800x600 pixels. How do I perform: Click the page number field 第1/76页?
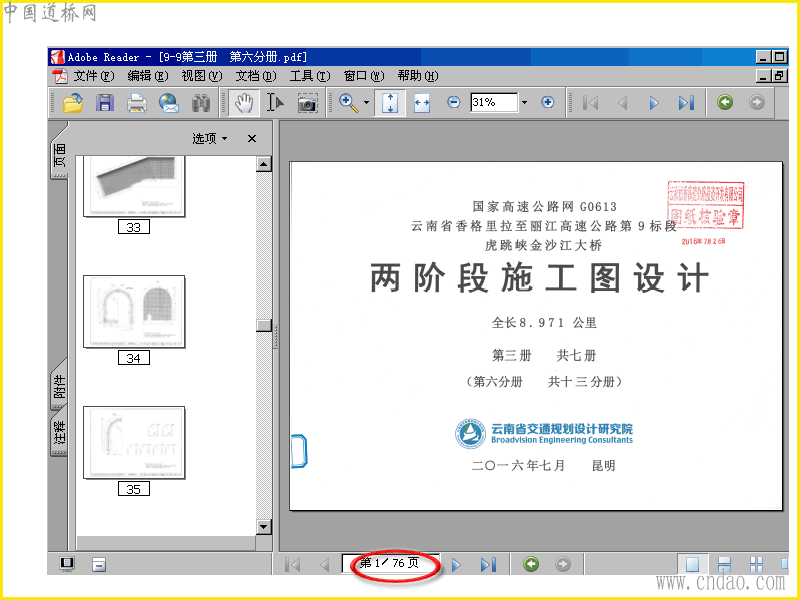390,563
